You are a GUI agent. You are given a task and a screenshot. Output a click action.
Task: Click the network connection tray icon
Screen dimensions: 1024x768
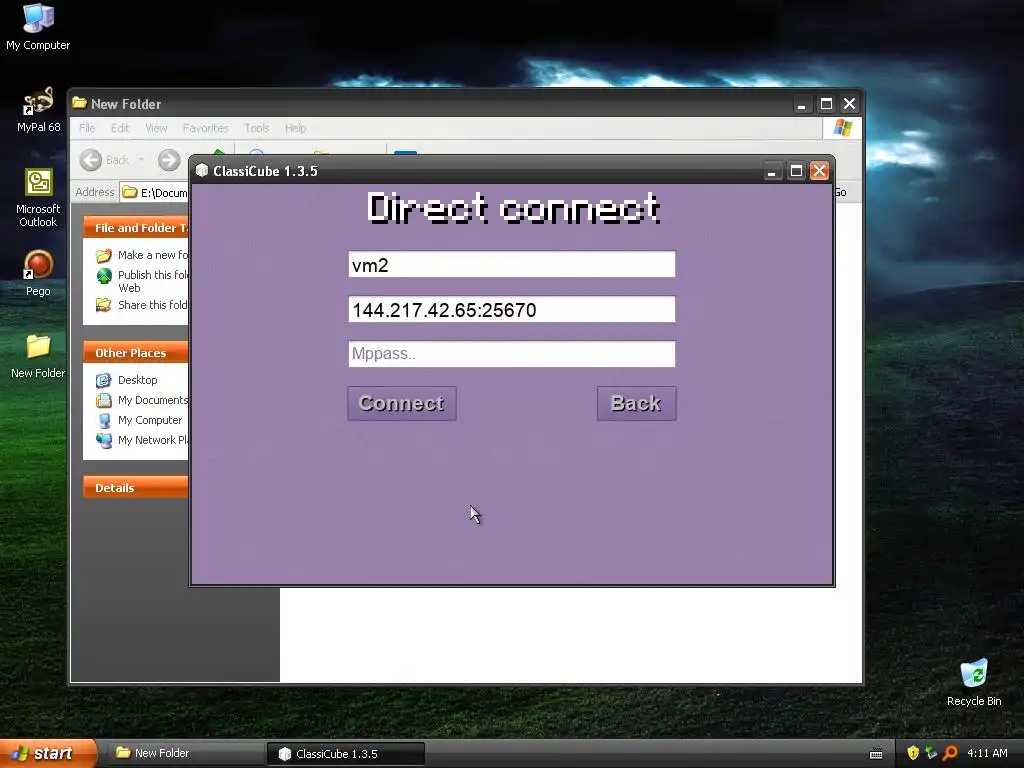[x=931, y=754]
